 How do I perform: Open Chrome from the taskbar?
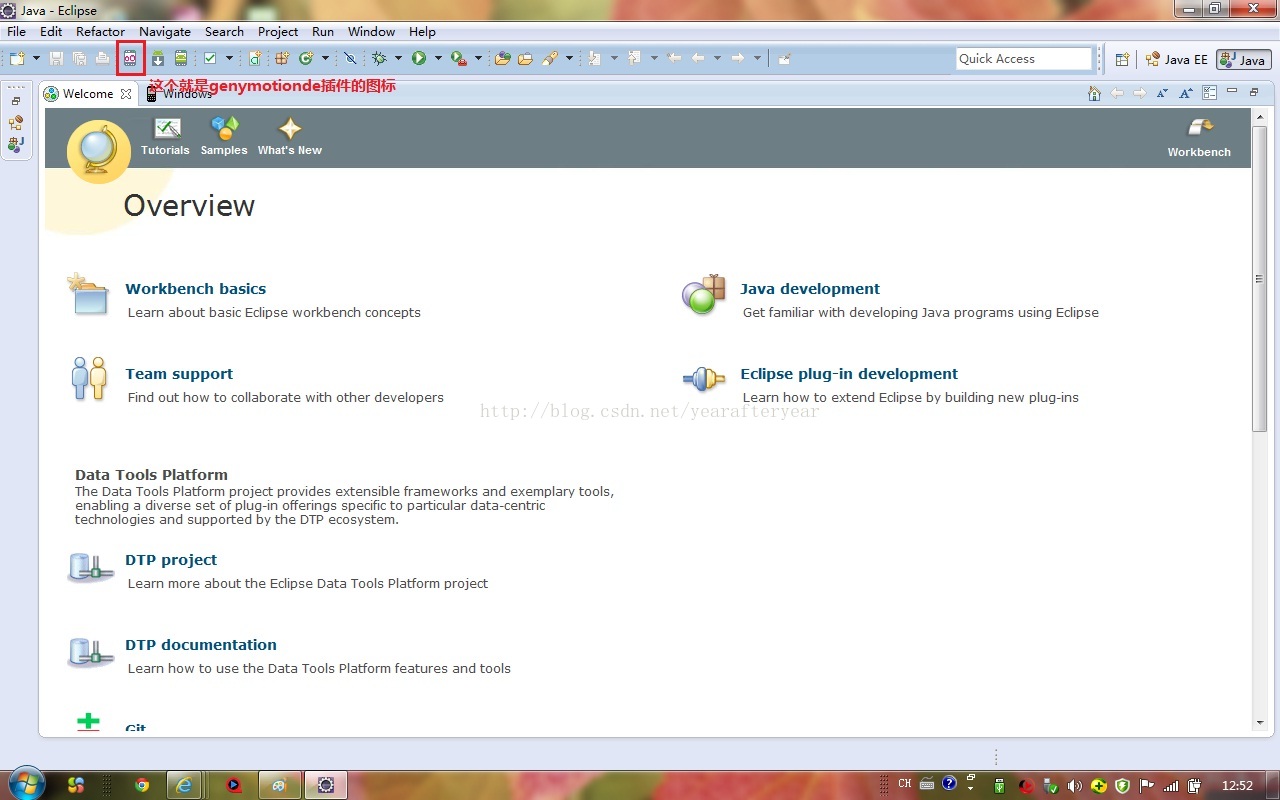[x=142, y=785]
